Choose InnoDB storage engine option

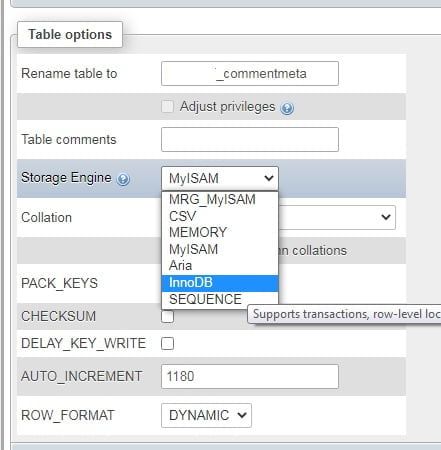(x=220, y=283)
